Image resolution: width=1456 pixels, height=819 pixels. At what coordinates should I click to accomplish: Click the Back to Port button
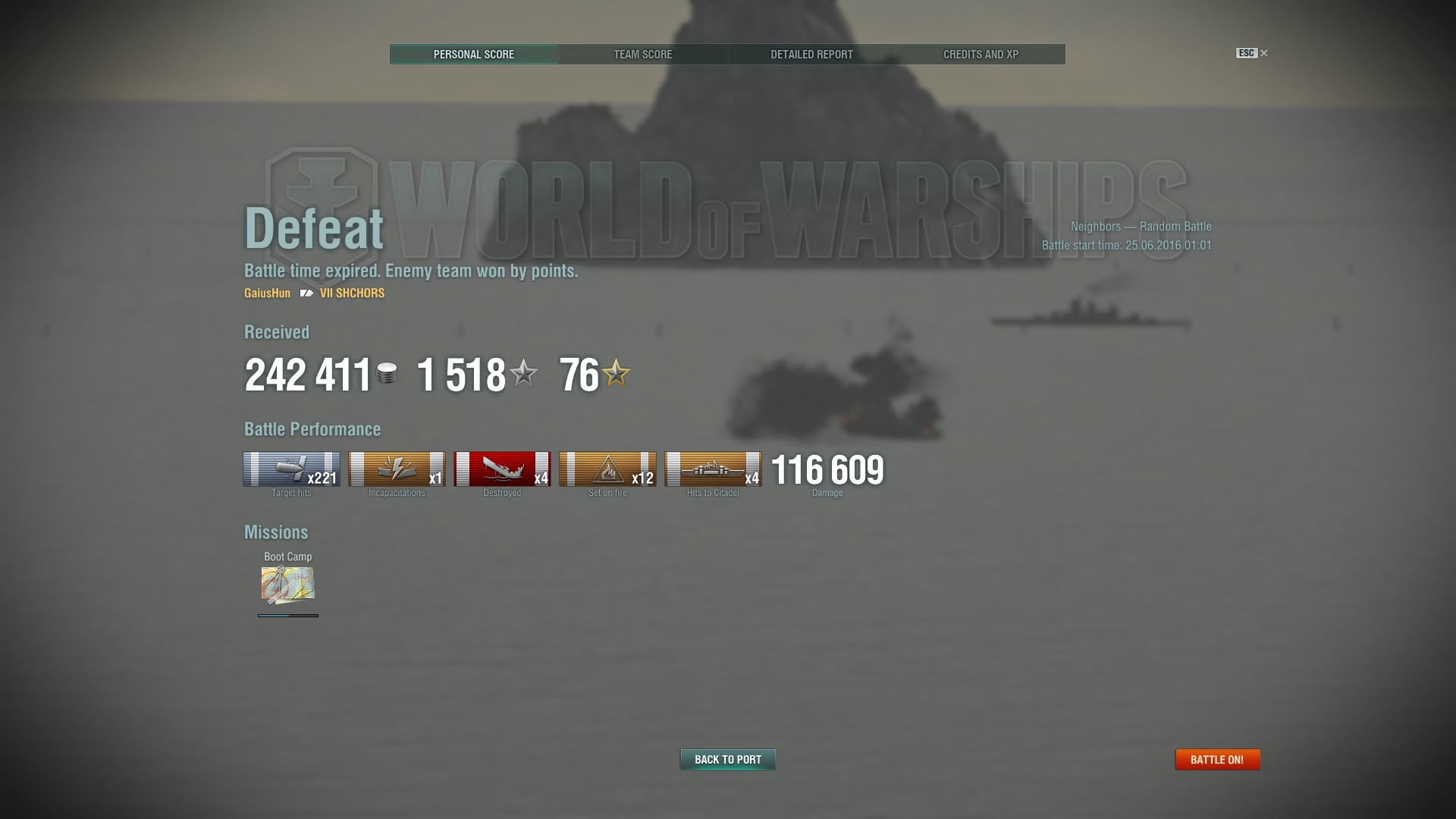click(728, 759)
